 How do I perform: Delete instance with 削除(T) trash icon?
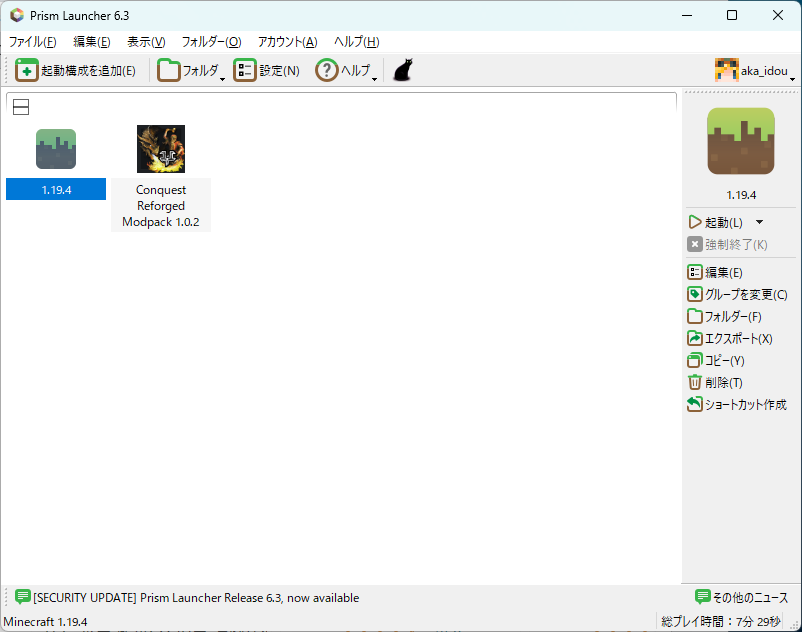695,382
